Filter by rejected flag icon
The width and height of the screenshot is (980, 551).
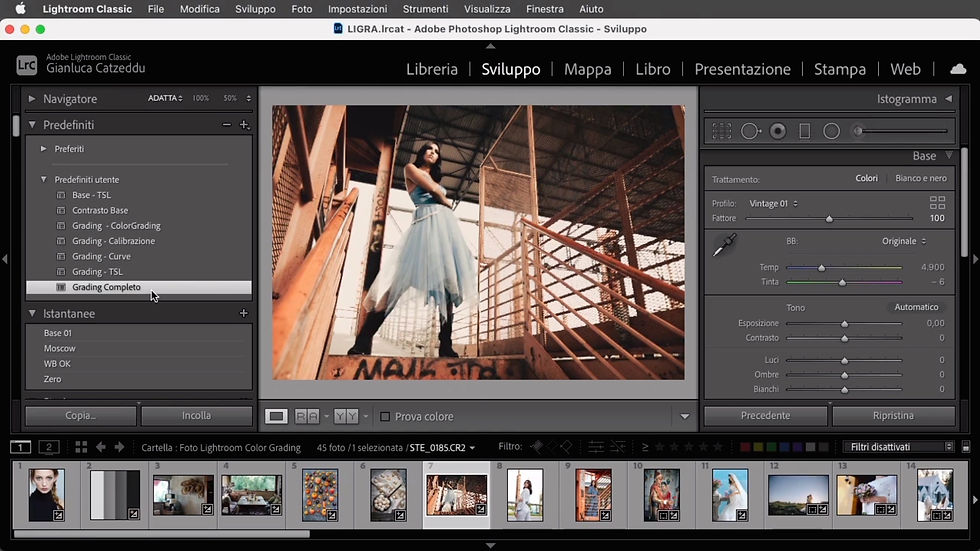coord(566,447)
